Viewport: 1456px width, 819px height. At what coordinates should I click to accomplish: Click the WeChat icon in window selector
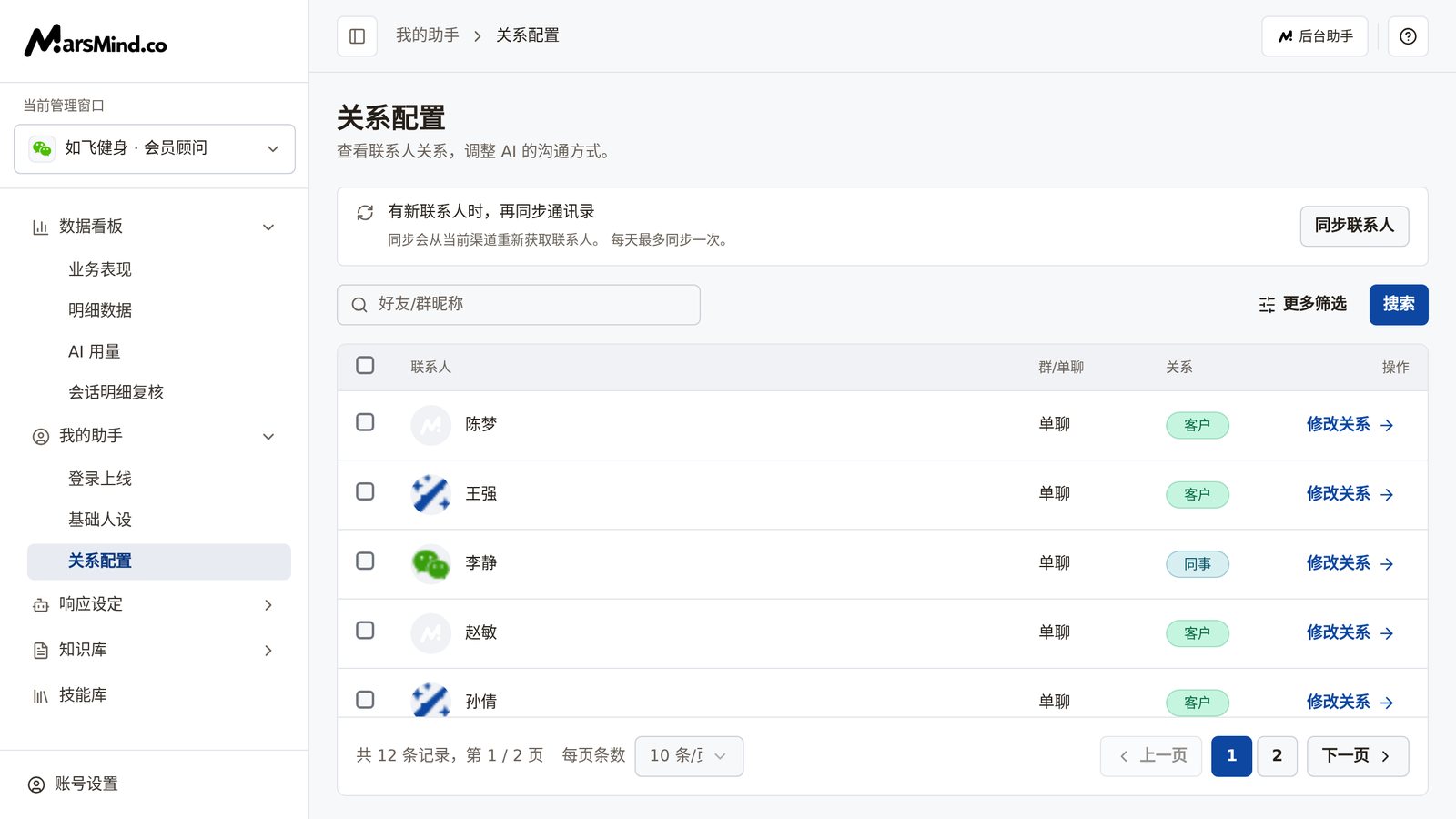[x=42, y=148]
